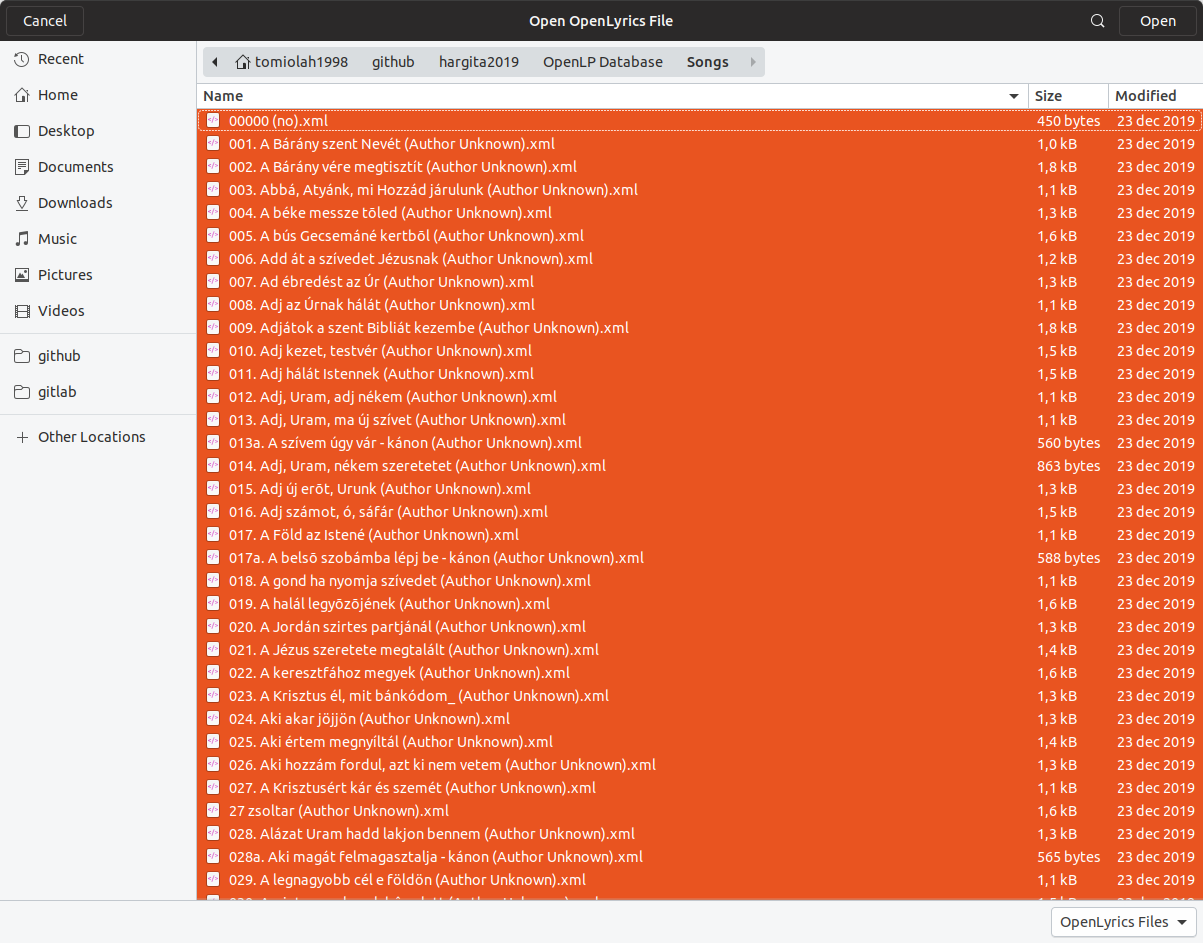Click file icon of 010. Adj kezet, testvér
Viewport: 1203px width, 943px height.
pyautogui.click(x=213, y=350)
